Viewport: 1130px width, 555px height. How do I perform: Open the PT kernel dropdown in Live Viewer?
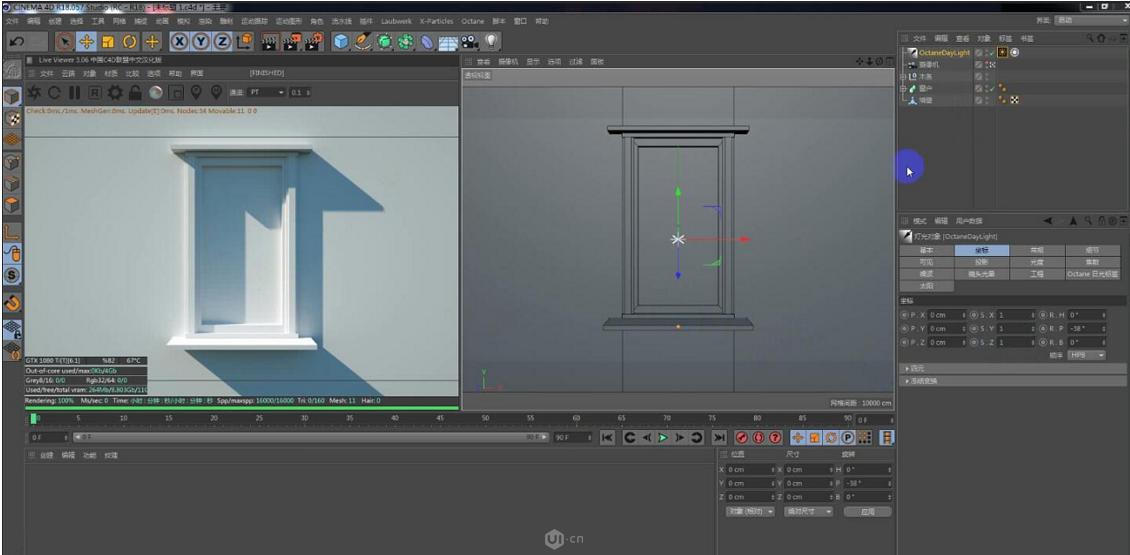[x=267, y=92]
